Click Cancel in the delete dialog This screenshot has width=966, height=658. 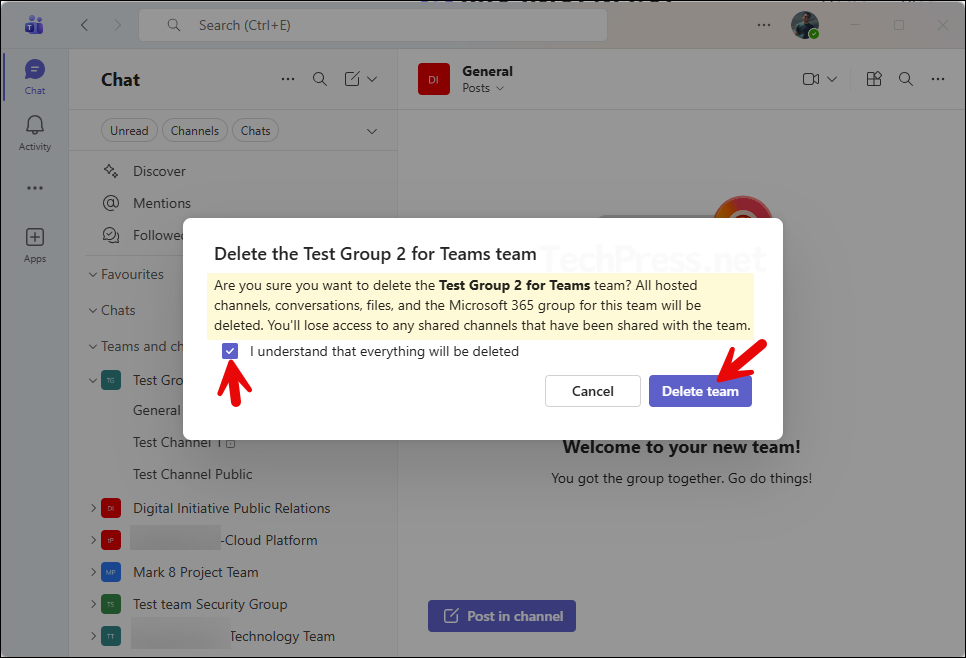[592, 391]
